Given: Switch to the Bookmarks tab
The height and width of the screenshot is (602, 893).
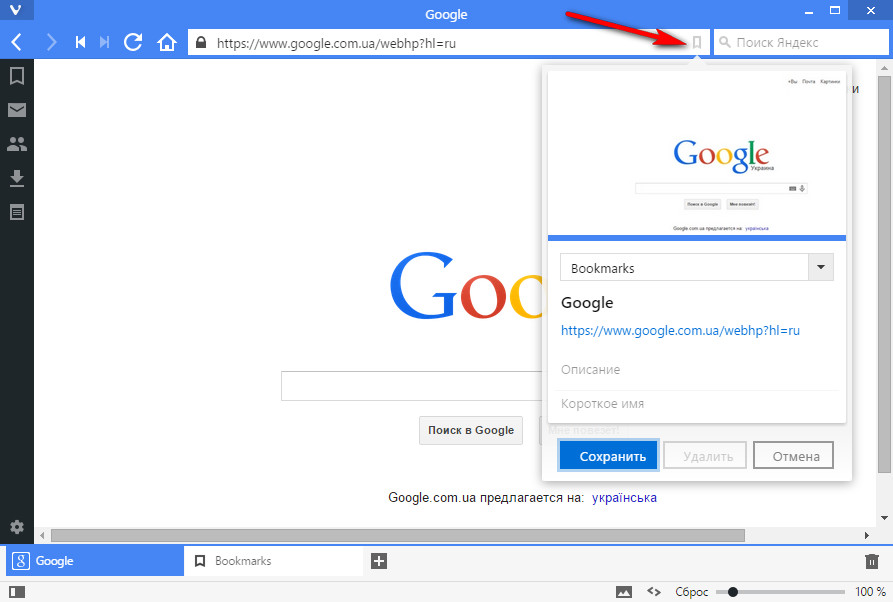Looking at the screenshot, I should click(x=273, y=561).
